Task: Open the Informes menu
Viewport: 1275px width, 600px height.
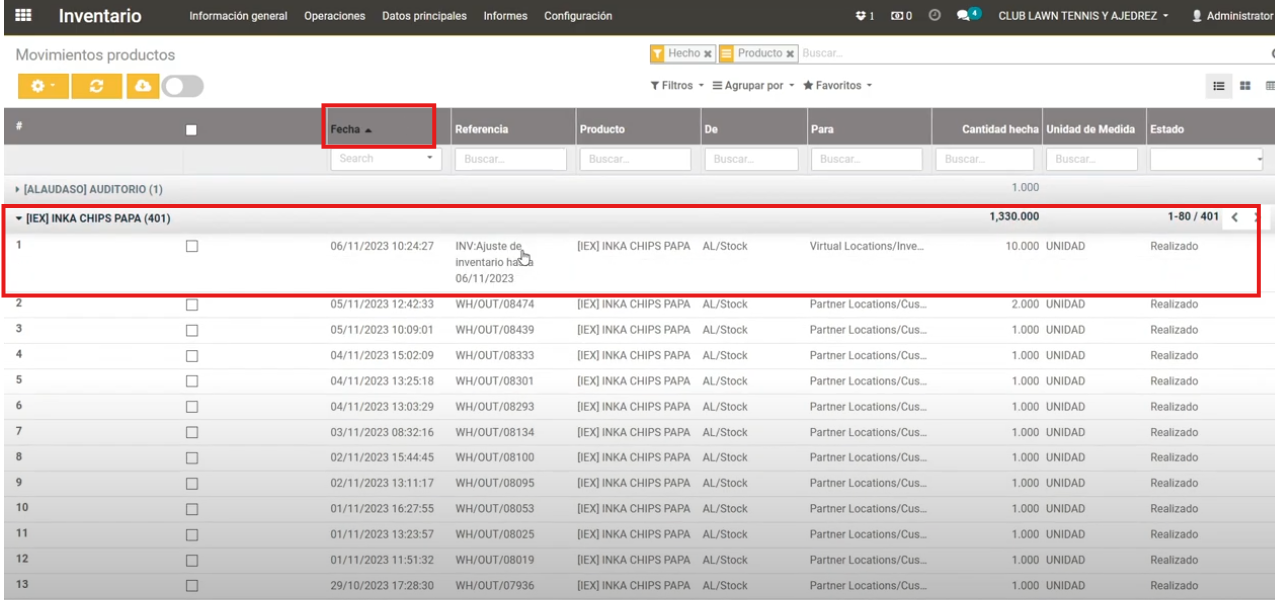Action: [505, 16]
